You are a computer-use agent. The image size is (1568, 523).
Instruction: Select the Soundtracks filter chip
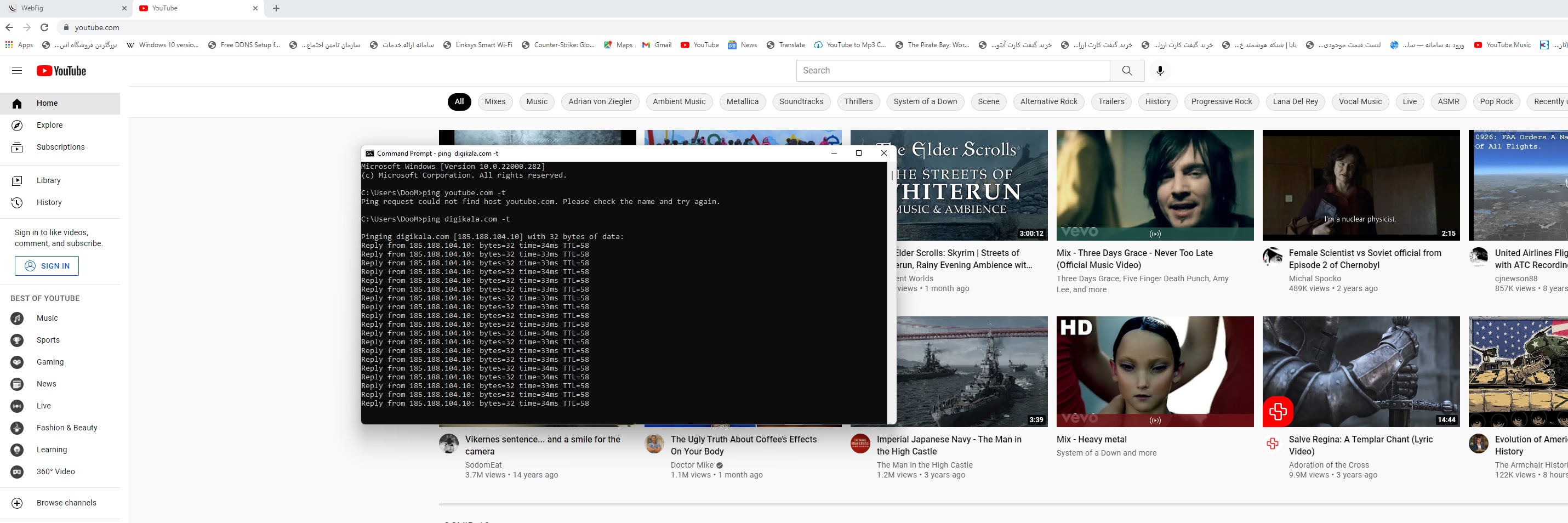[x=801, y=101]
